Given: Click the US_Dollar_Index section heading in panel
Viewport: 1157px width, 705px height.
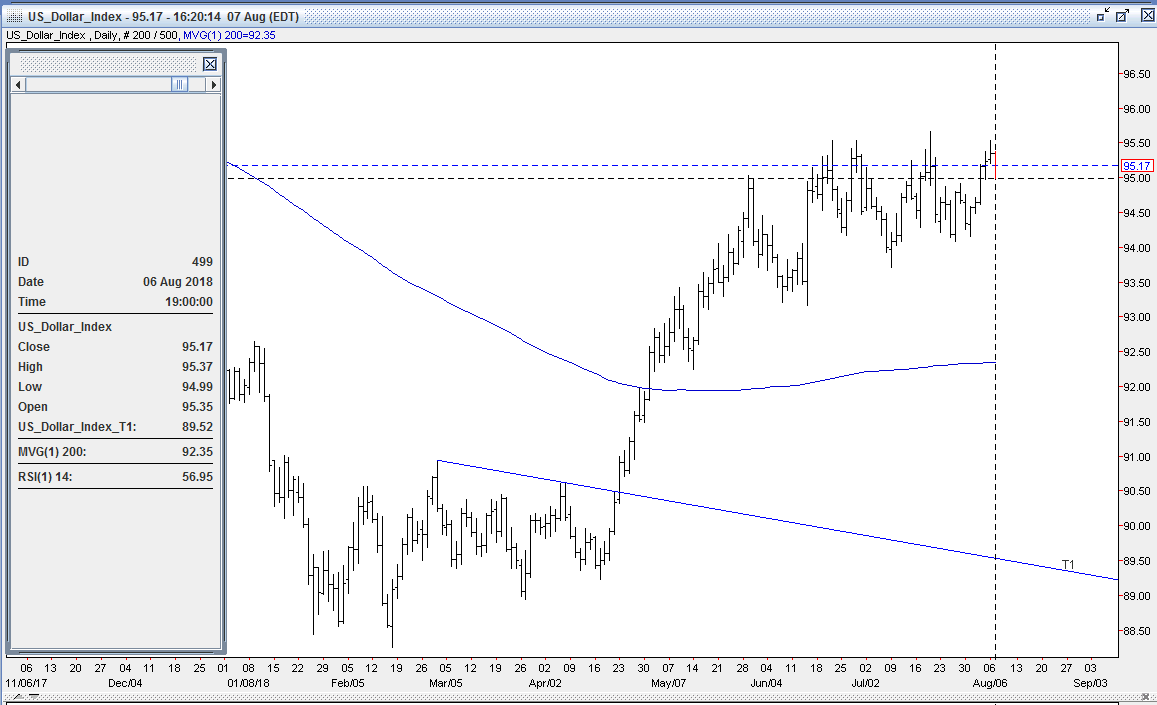Looking at the screenshot, I should click(x=65, y=327).
